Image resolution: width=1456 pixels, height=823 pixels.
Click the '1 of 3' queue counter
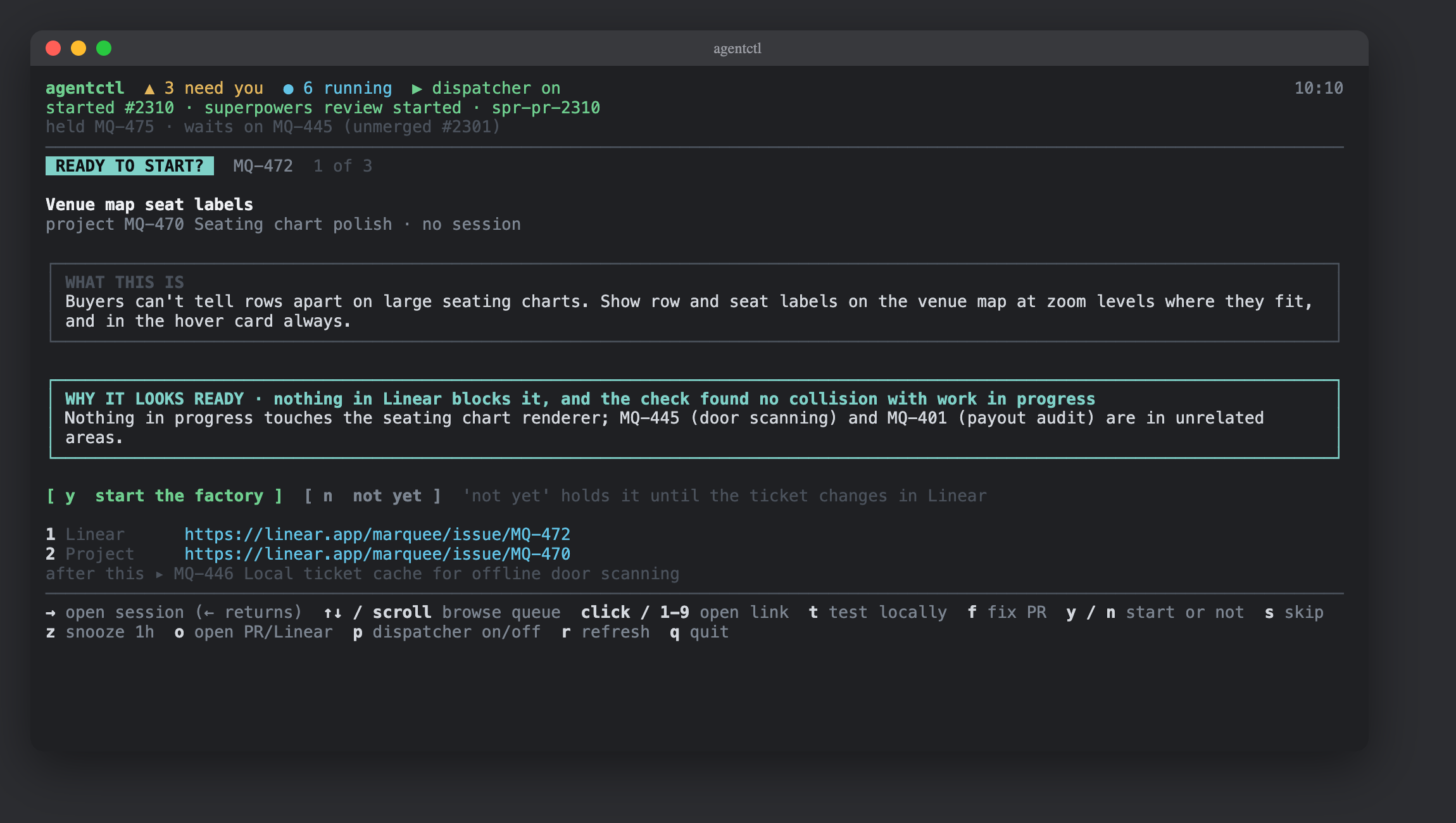(x=342, y=166)
